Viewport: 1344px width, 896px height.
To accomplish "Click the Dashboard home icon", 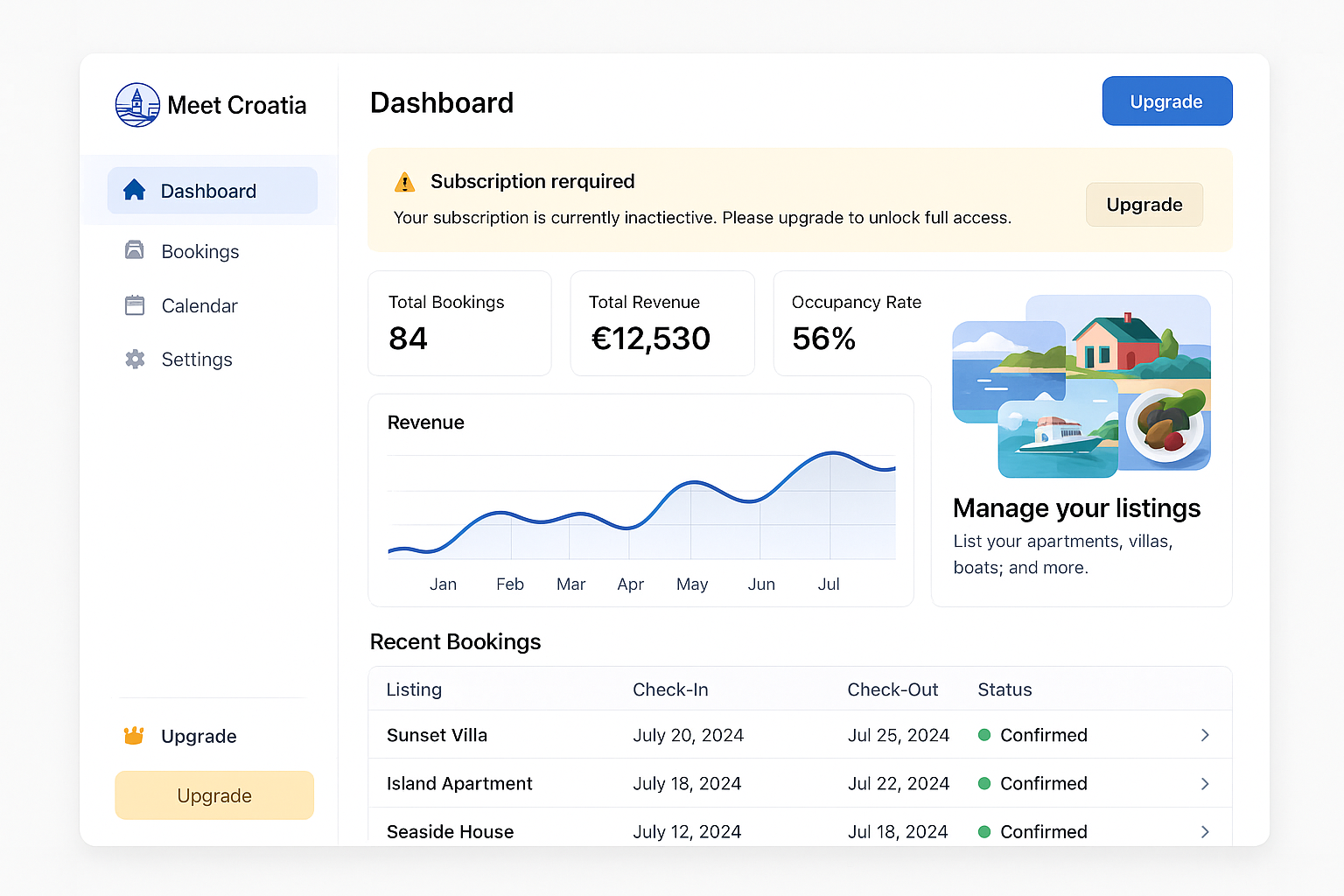I will coord(134,190).
